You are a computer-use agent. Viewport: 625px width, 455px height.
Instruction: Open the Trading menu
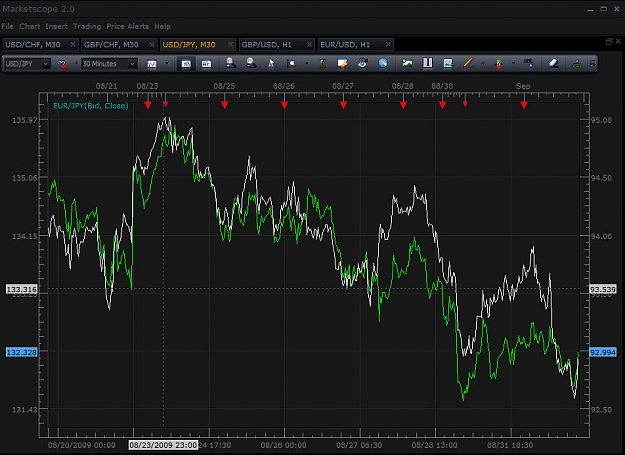(x=87, y=26)
